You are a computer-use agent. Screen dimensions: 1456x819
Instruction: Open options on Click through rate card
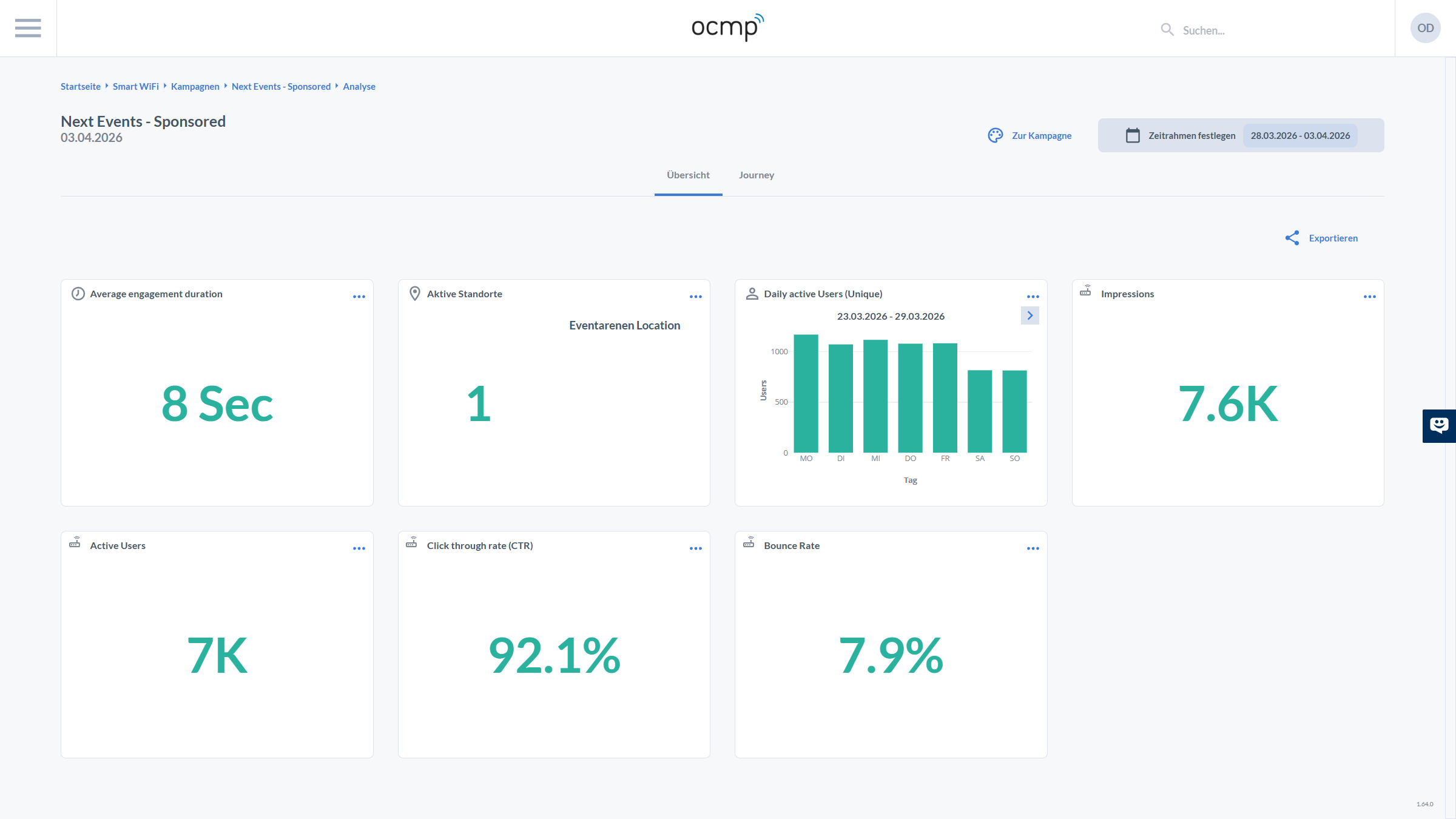pyautogui.click(x=696, y=548)
